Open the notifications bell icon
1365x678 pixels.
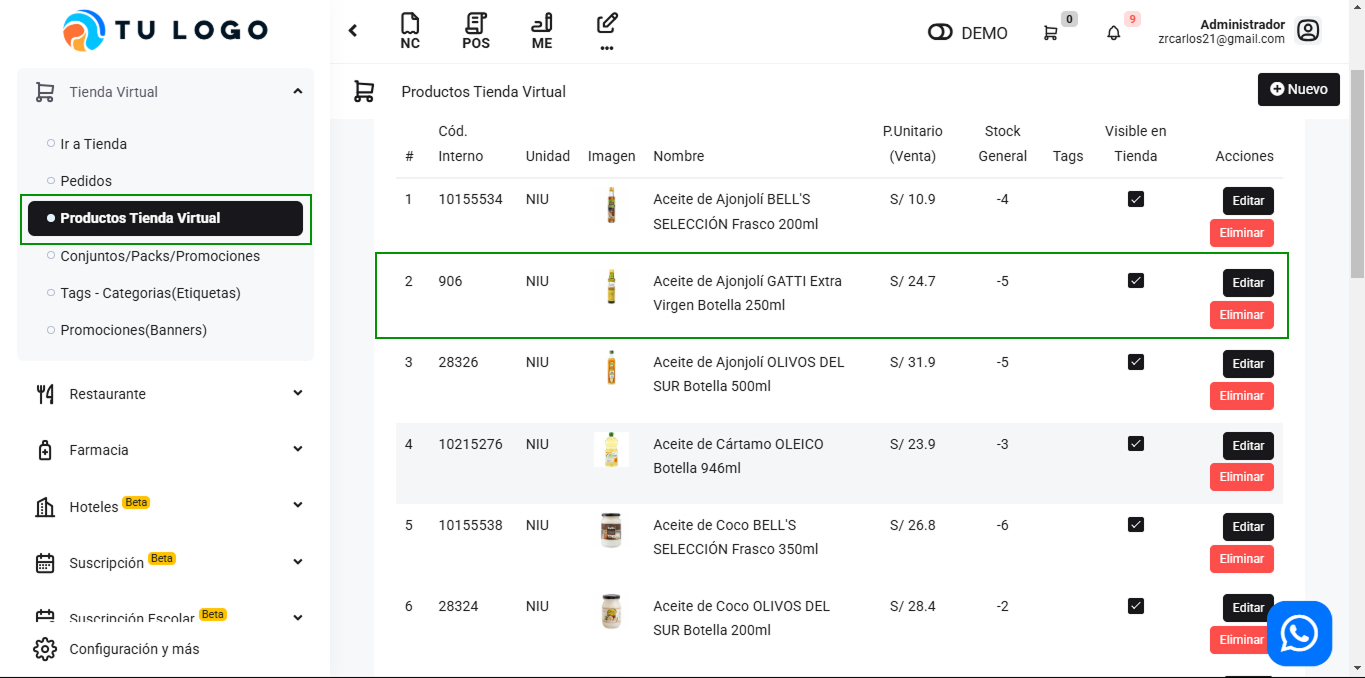(1113, 33)
